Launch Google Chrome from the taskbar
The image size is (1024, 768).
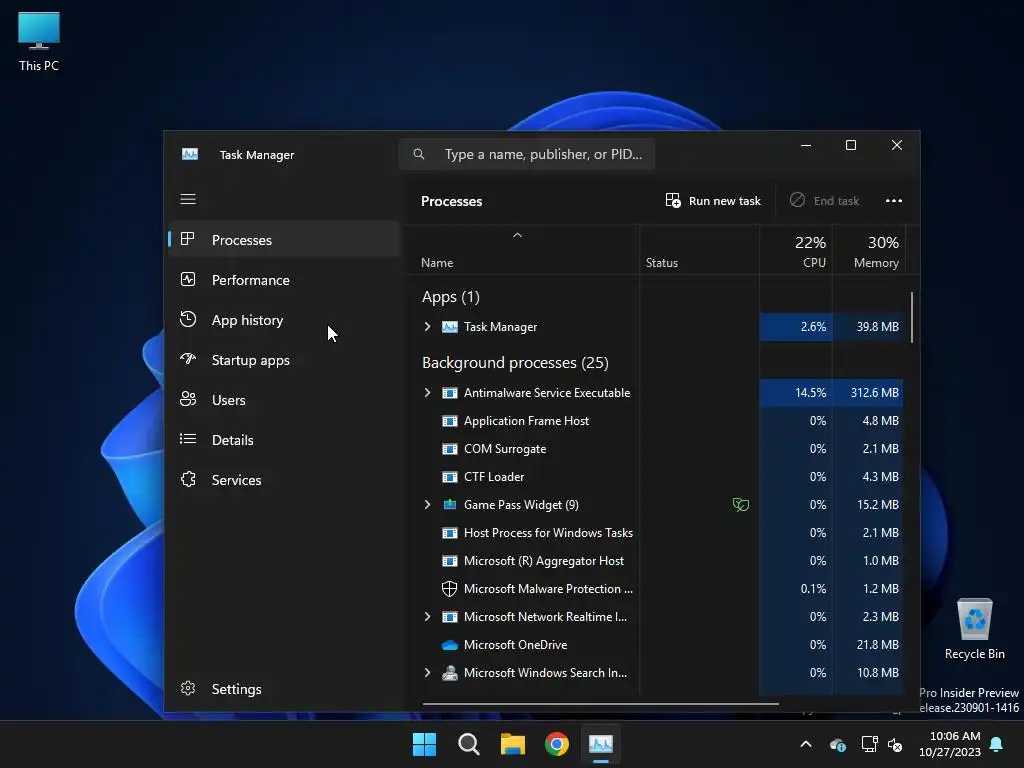[557, 744]
